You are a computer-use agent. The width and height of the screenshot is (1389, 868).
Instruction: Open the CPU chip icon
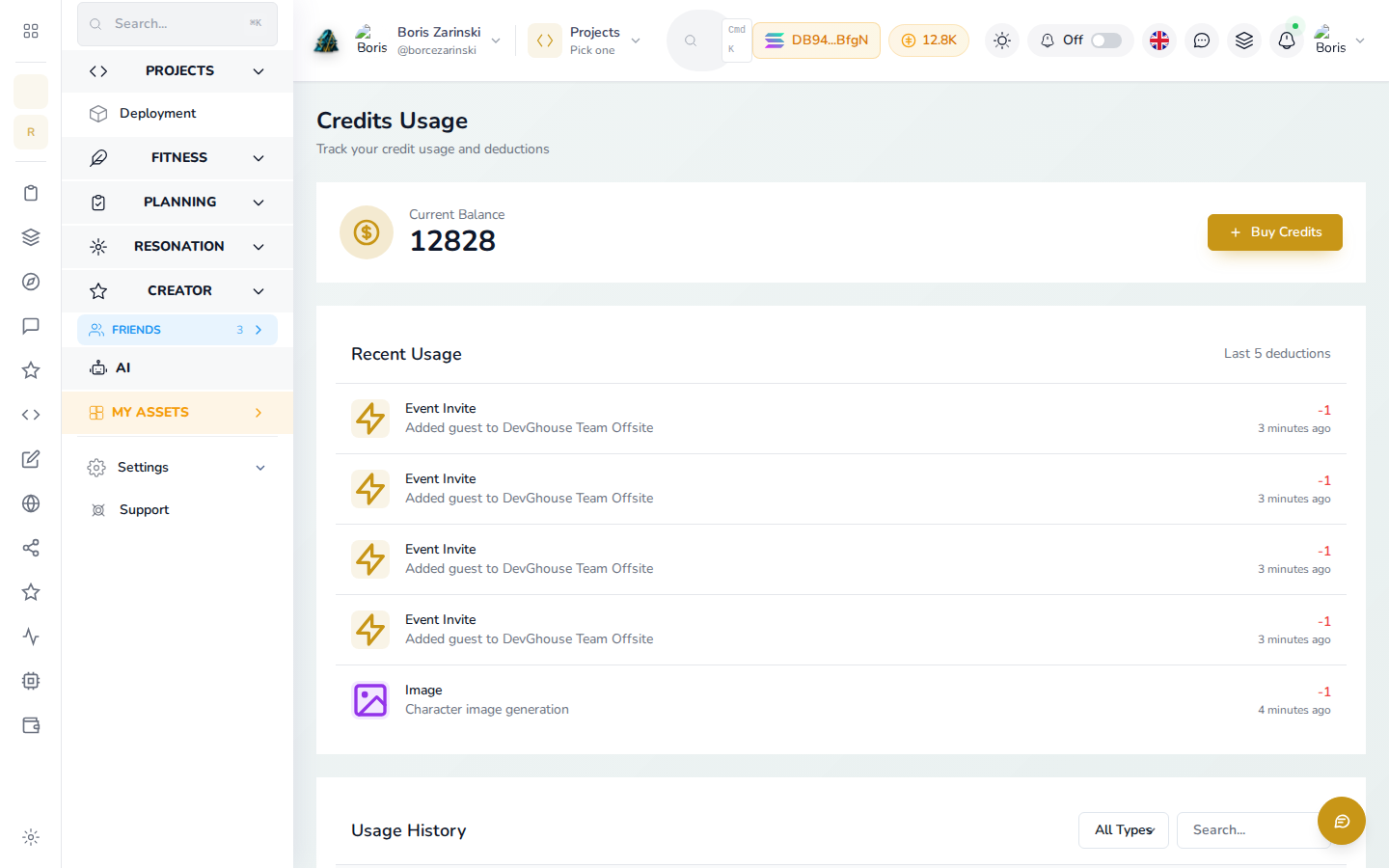click(x=31, y=681)
